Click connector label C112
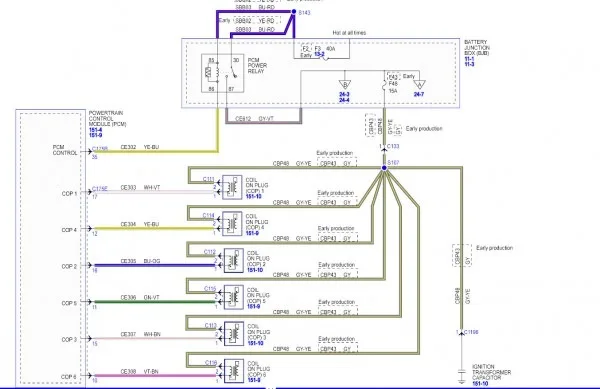 [210, 252]
